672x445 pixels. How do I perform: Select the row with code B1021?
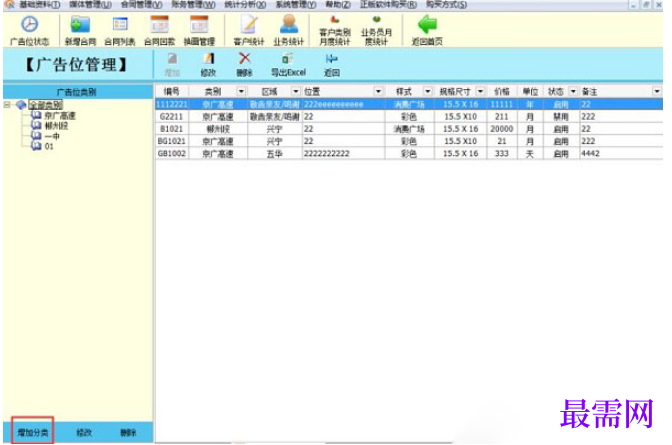click(409, 129)
